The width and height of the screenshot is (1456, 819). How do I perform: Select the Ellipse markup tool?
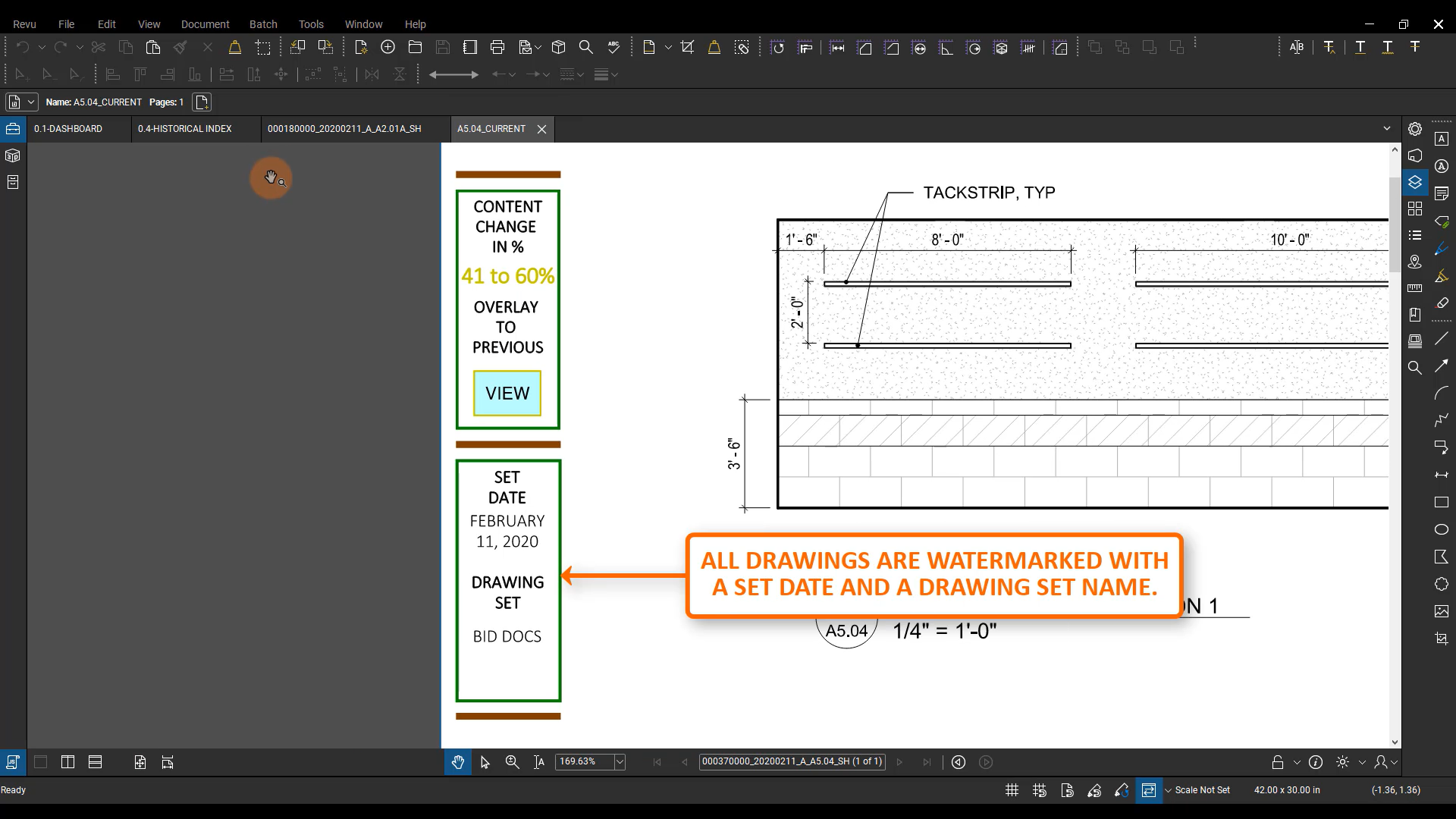tap(1441, 529)
